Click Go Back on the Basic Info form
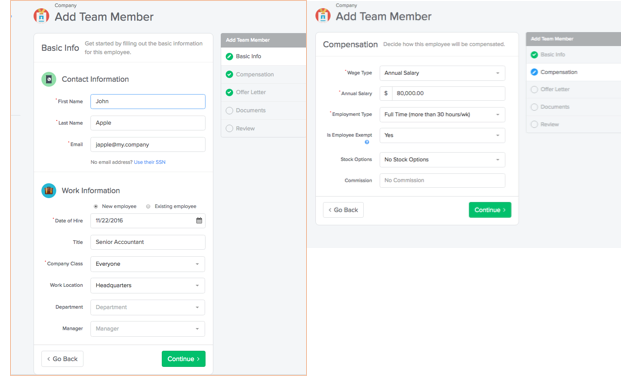Screen dimensions: 633x381 point(62,359)
